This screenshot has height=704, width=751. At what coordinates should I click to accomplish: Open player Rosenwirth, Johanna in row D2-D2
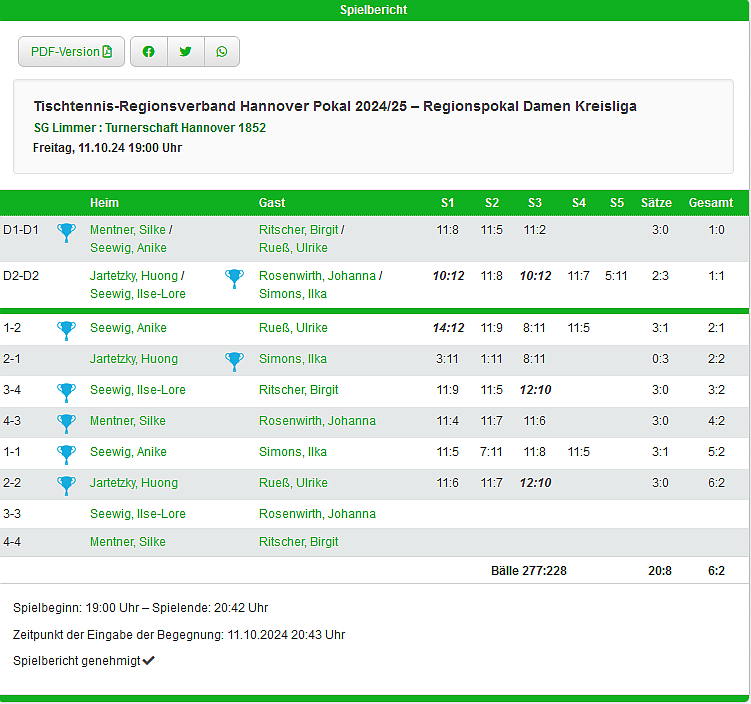[x=317, y=275]
